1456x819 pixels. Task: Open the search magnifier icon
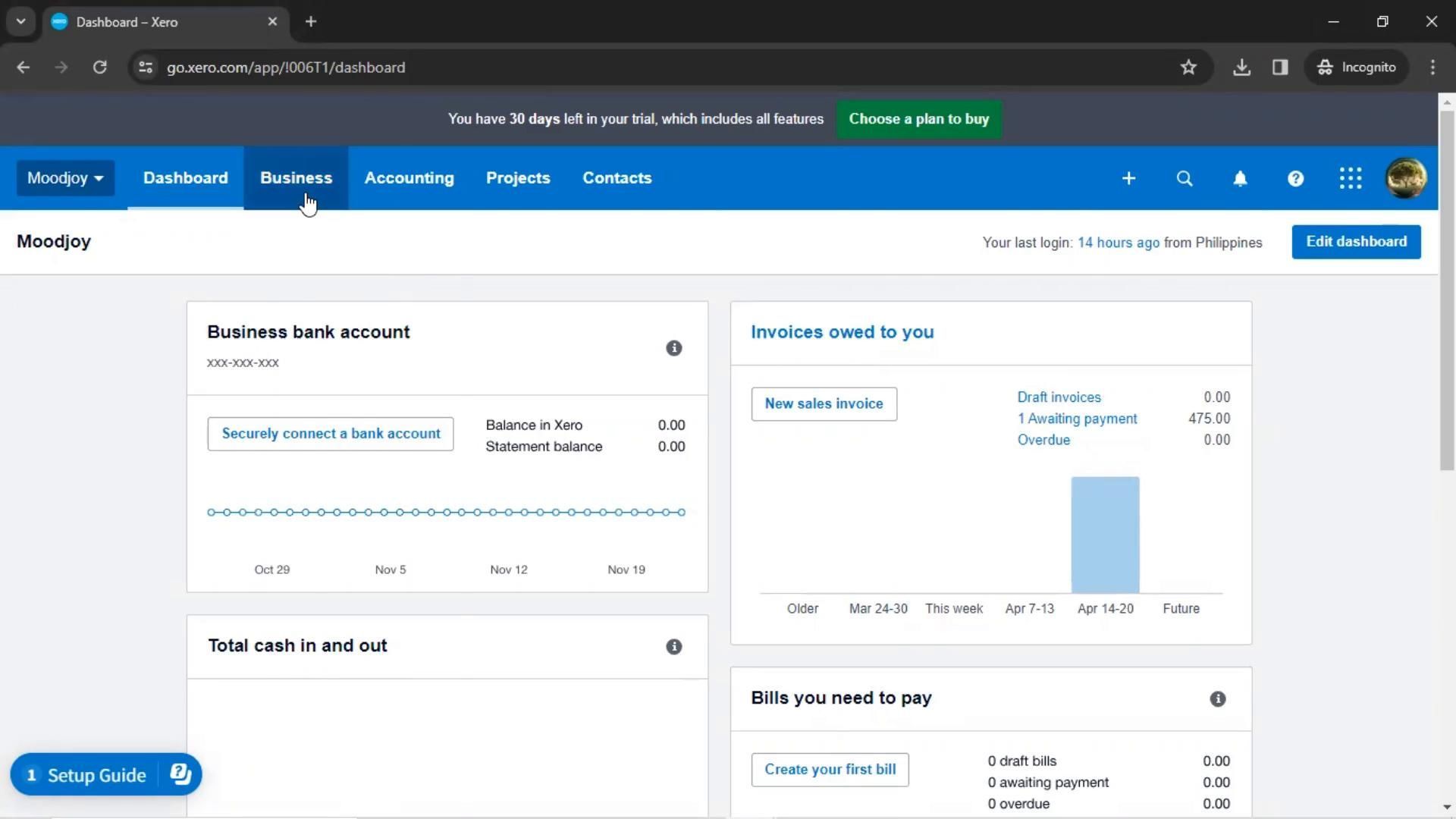click(1184, 178)
